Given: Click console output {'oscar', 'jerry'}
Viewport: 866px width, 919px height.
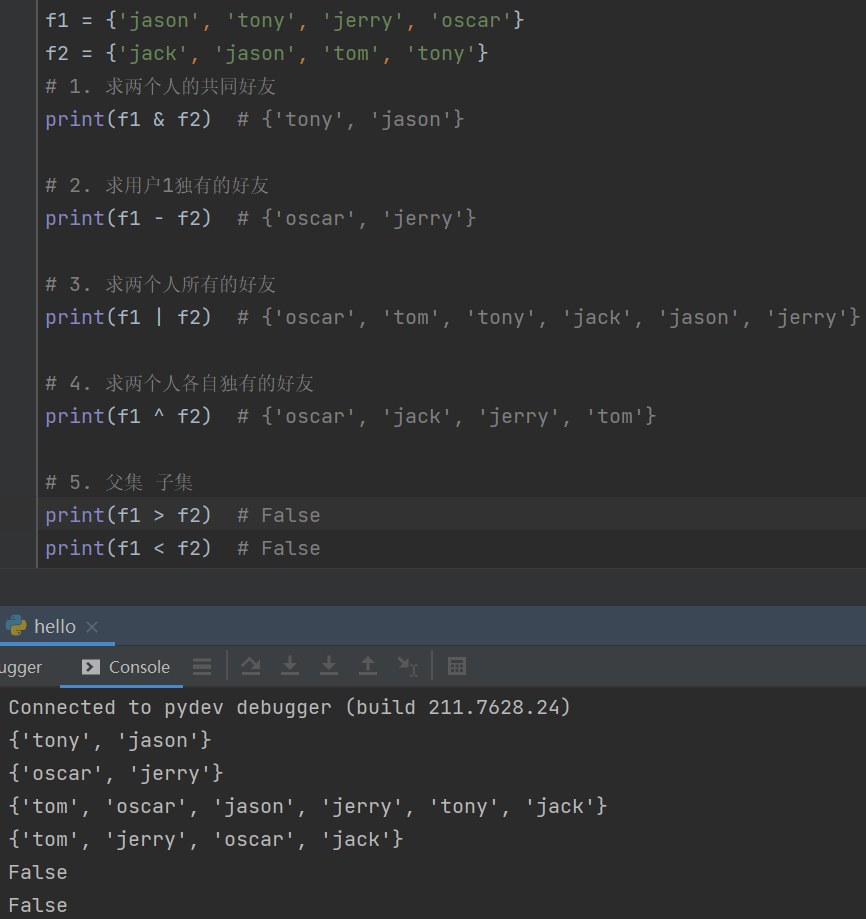Looking at the screenshot, I should tap(115, 774).
